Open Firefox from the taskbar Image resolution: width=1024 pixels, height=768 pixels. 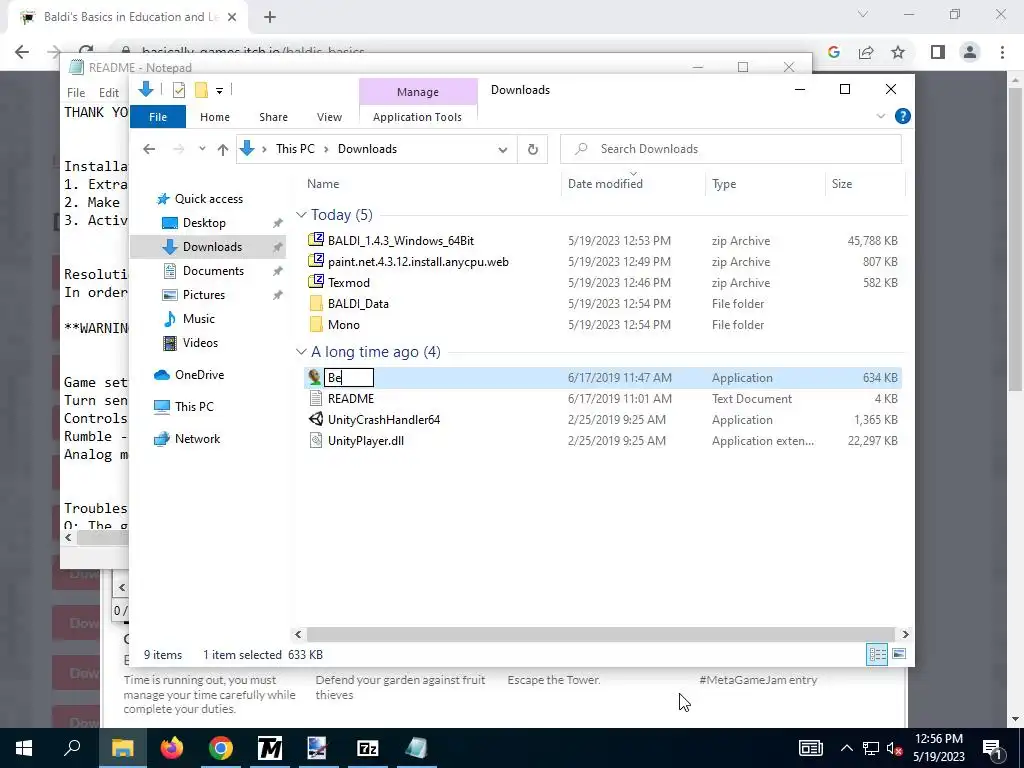172,748
